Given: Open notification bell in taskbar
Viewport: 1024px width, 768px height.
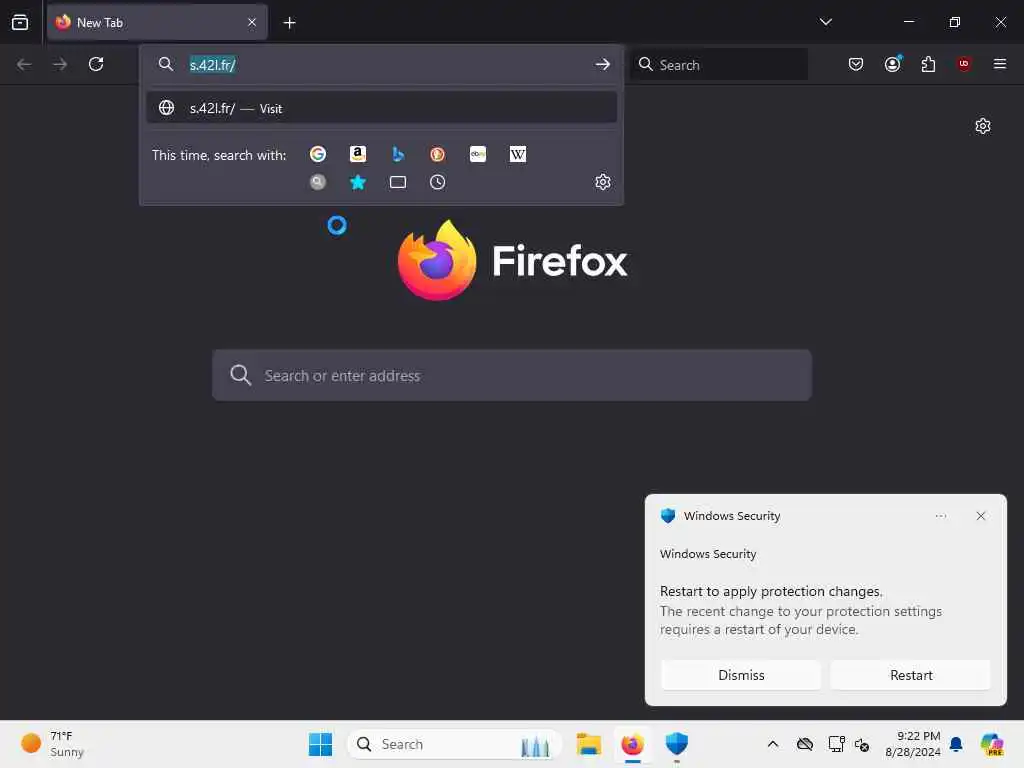Looking at the screenshot, I should (956, 744).
